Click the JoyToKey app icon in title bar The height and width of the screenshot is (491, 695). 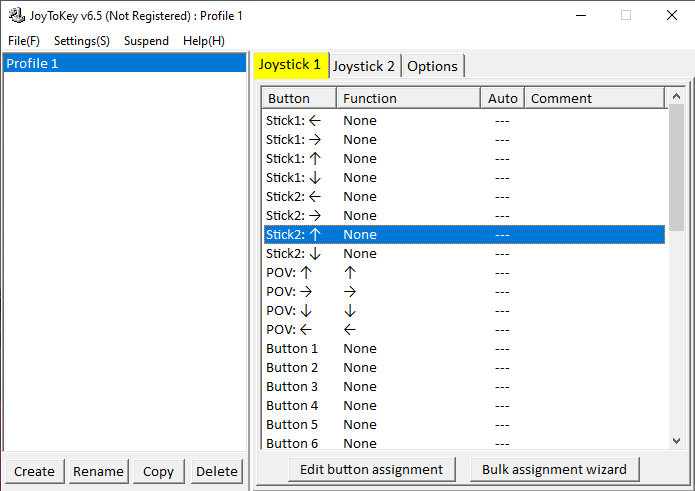pyautogui.click(x=15, y=15)
